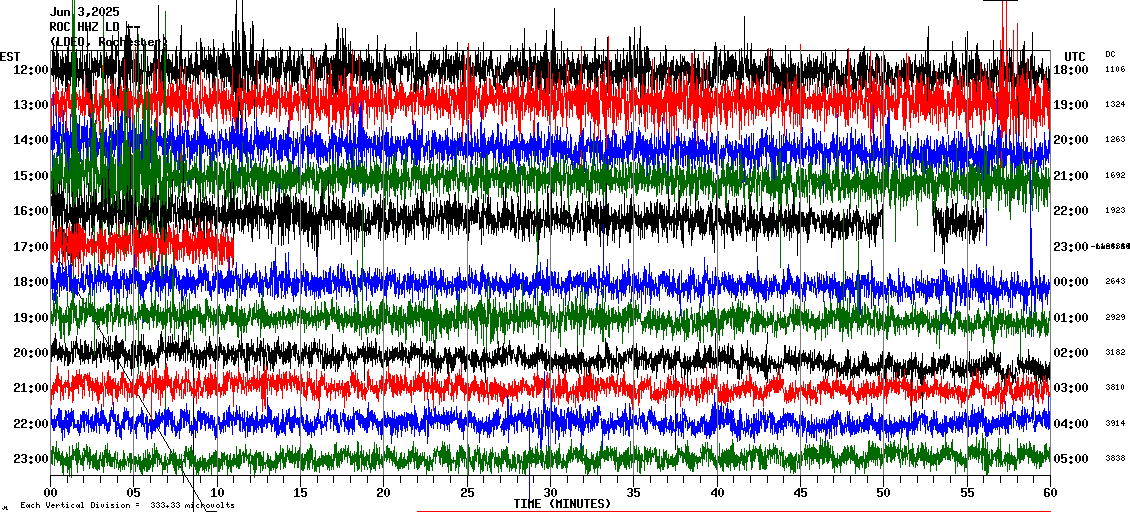Click the 18:00 UTC row label
This screenshot has height=519, width=1130.
[1071, 70]
